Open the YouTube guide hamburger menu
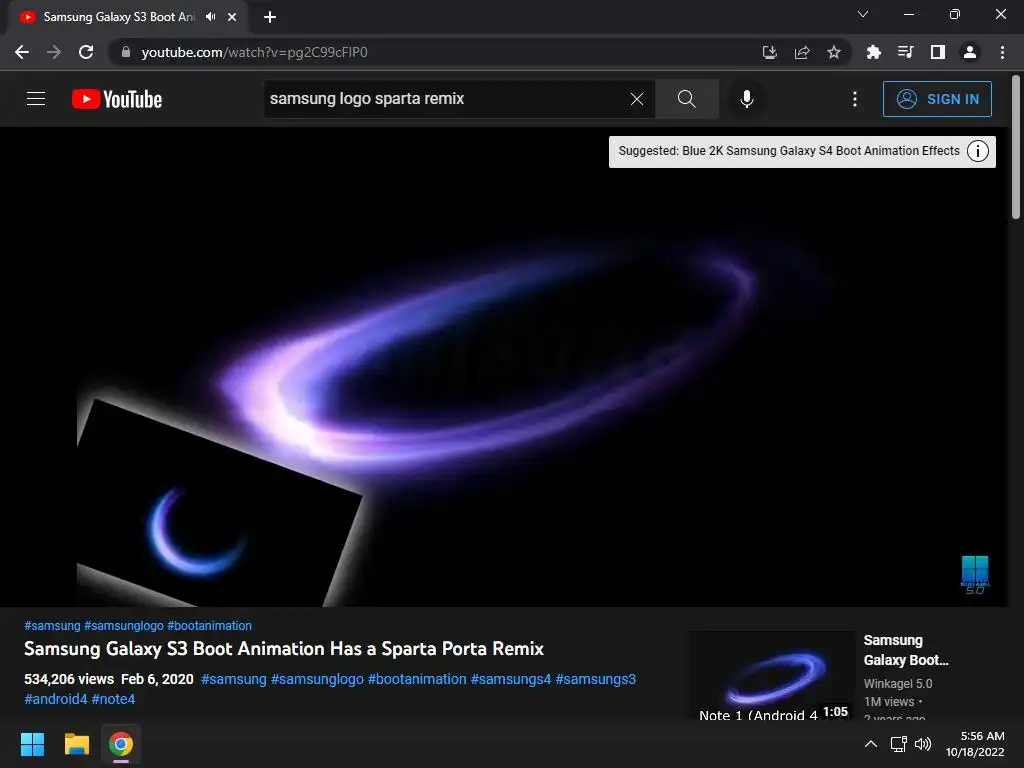The image size is (1024, 768). pos(36,99)
